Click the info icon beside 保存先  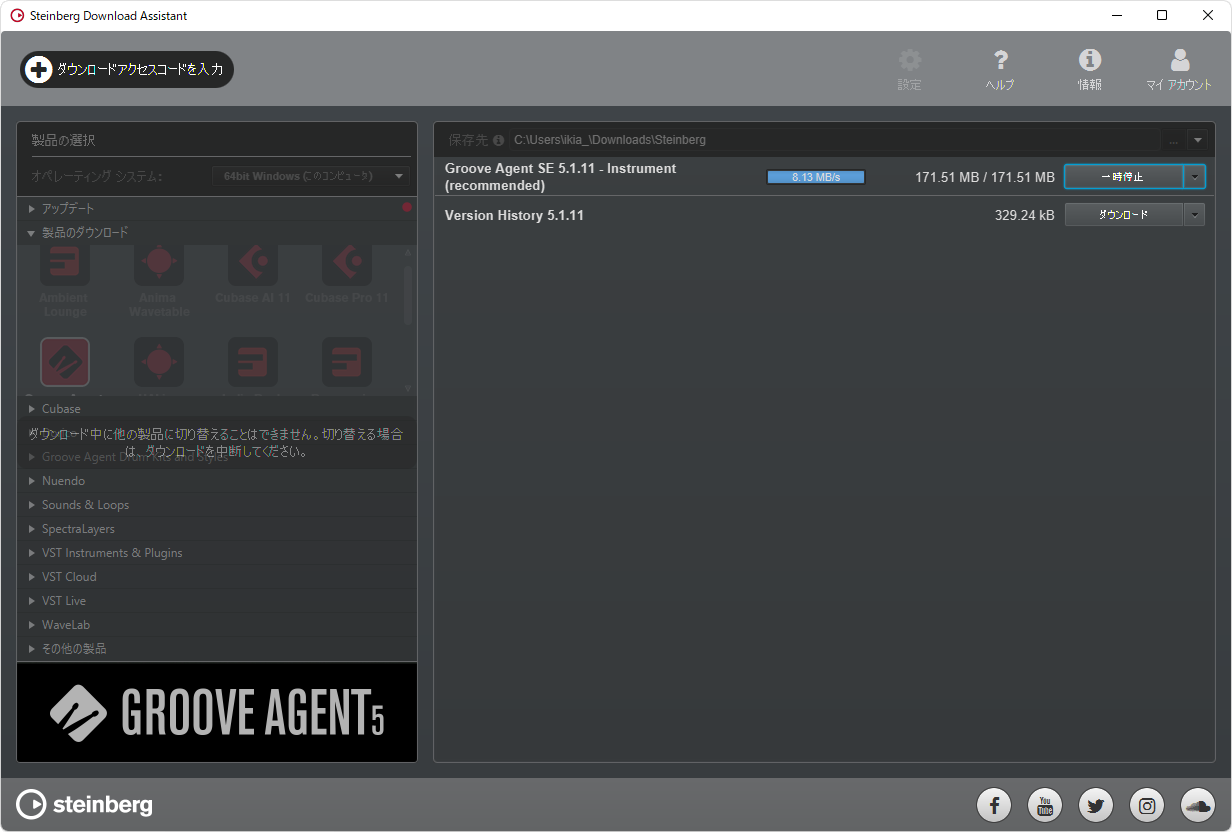tap(498, 140)
